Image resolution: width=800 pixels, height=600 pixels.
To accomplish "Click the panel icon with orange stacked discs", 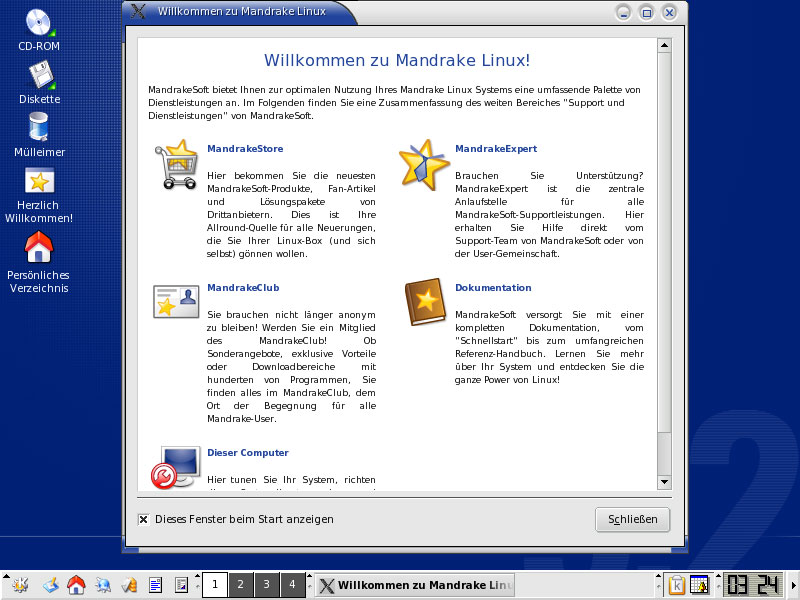I will tap(129, 585).
